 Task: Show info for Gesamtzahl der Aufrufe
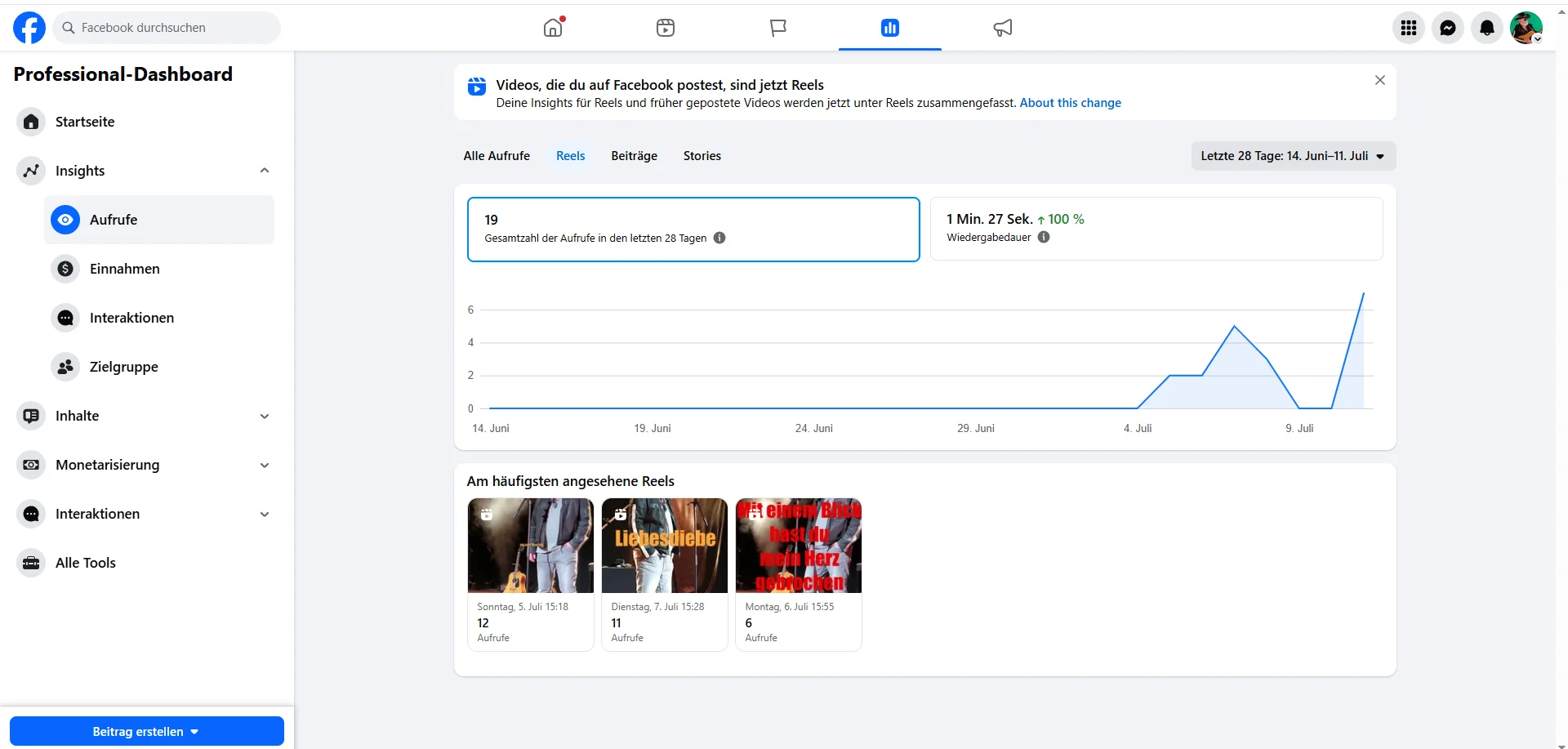click(x=719, y=238)
